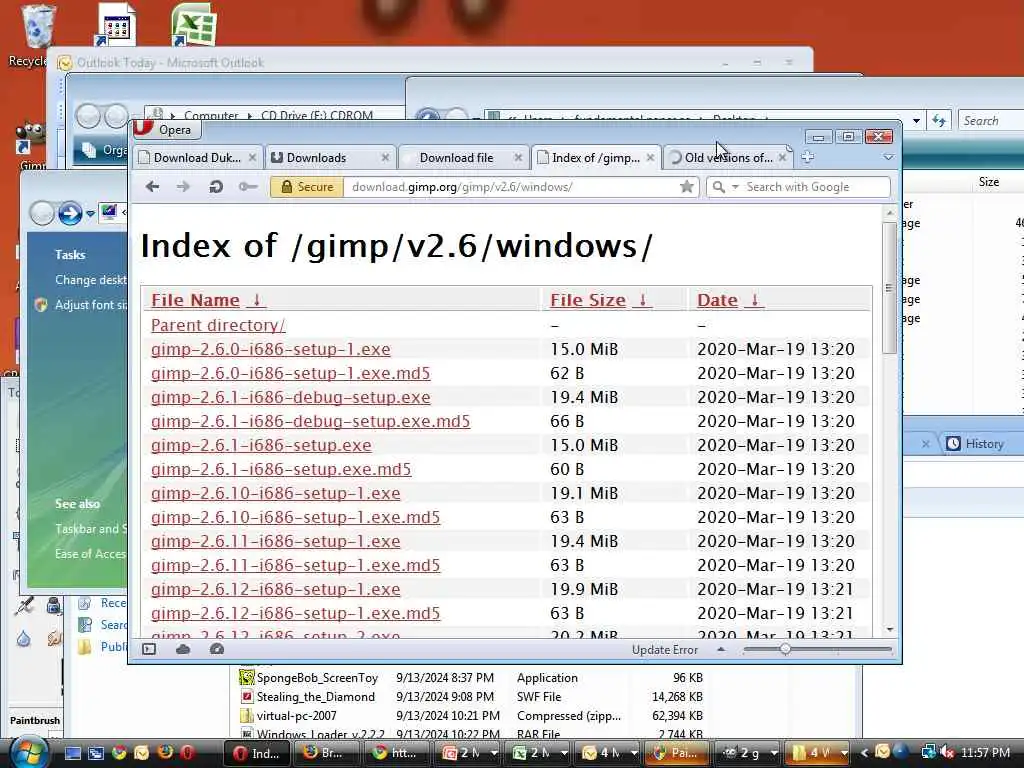Click Adjust font size task link

pos(90,304)
